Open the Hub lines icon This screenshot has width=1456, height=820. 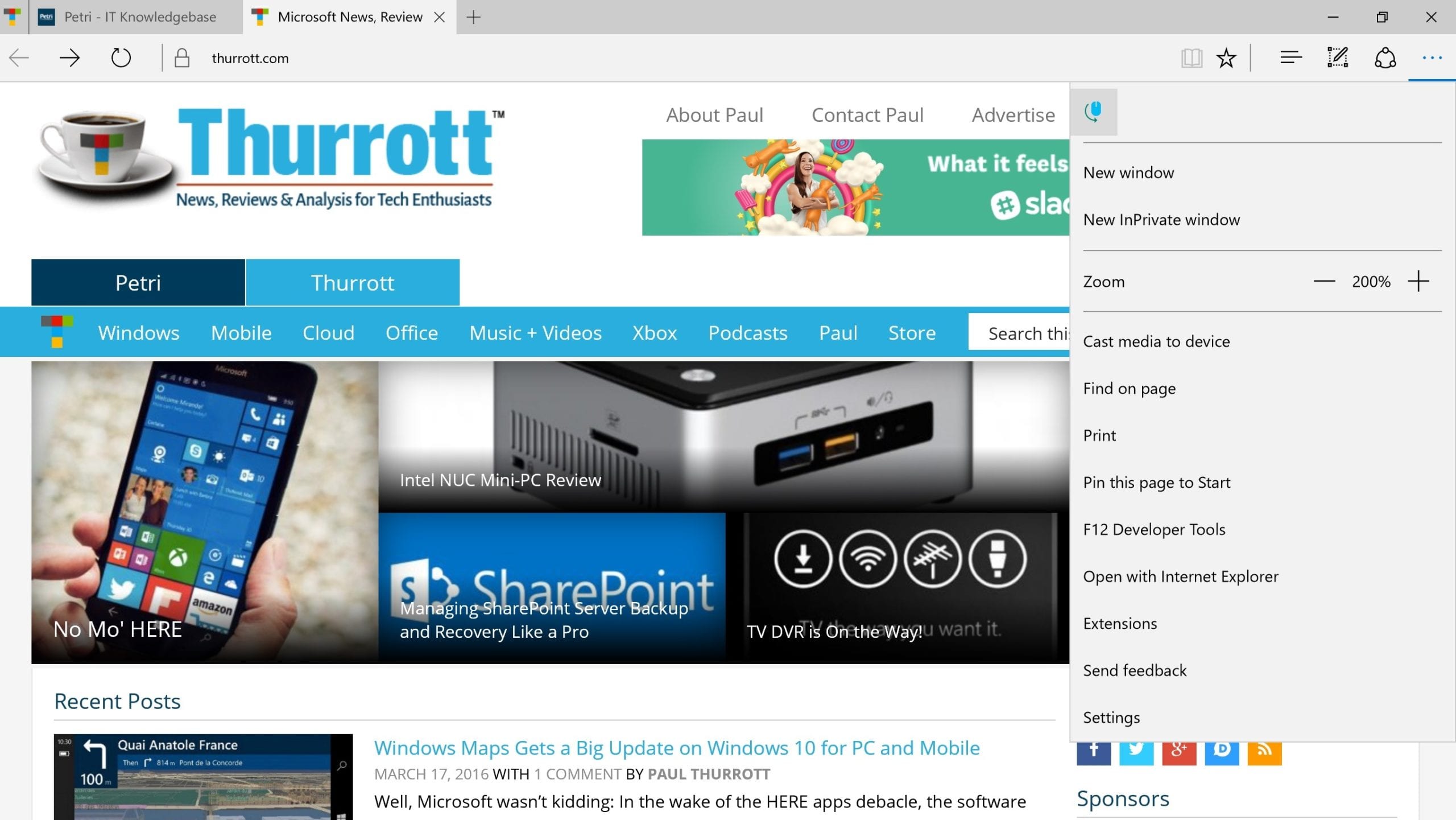[x=1291, y=57]
